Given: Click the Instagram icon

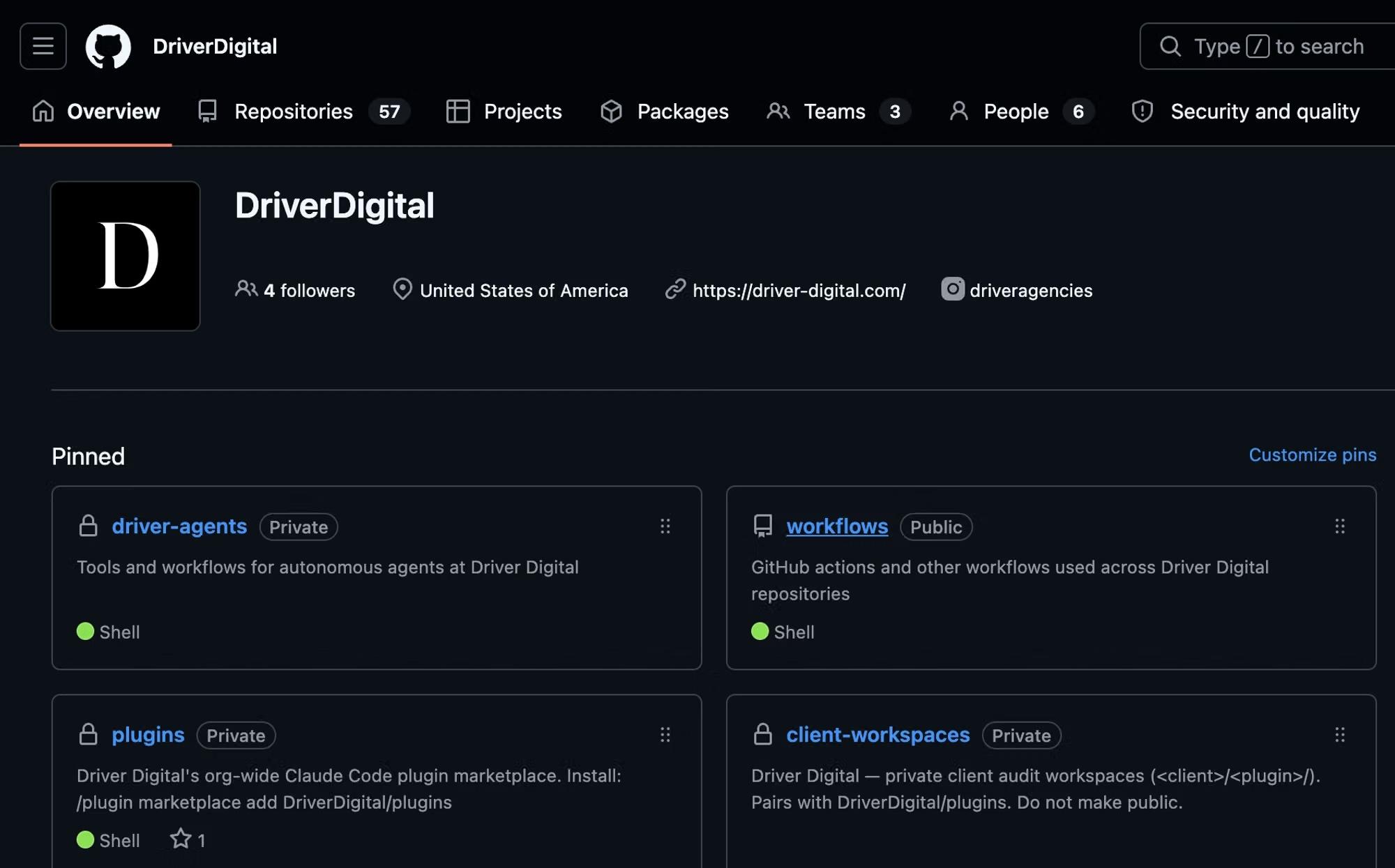Looking at the screenshot, I should pos(953,289).
